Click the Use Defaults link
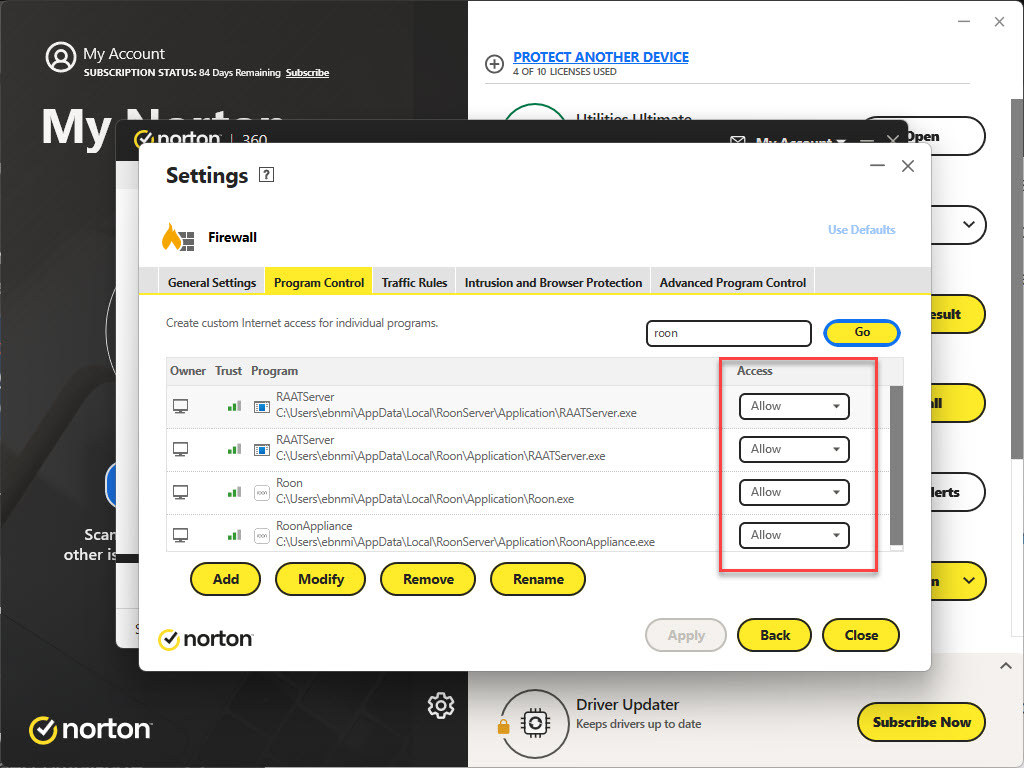This screenshot has height=768, width=1024. pyautogui.click(x=861, y=230)
